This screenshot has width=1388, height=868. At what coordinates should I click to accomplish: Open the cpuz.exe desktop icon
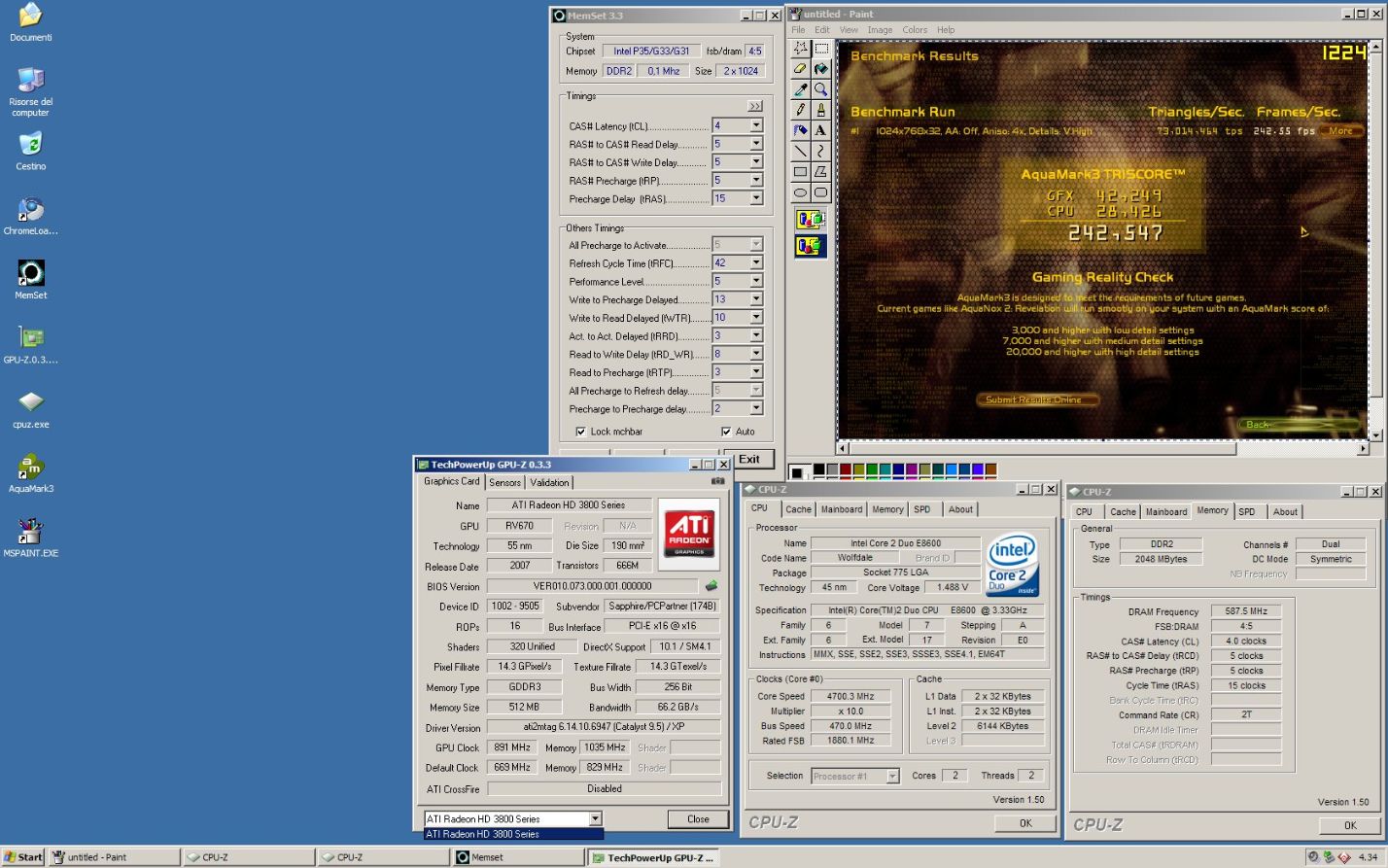pos(30,409)
